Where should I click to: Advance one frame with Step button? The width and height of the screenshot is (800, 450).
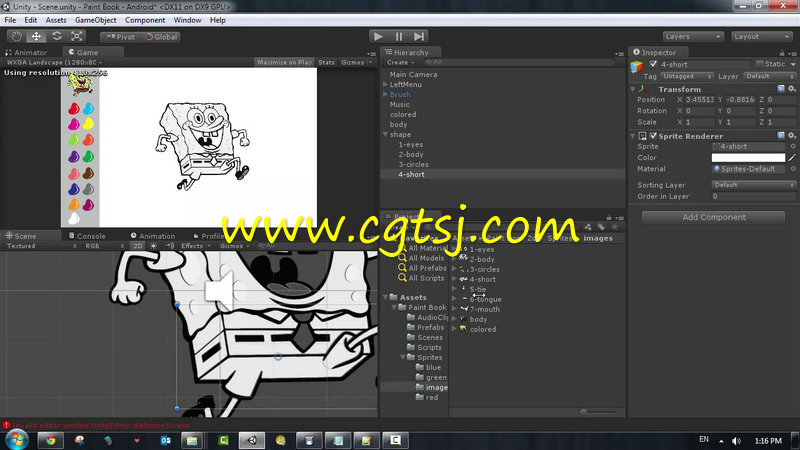point(419,36)
